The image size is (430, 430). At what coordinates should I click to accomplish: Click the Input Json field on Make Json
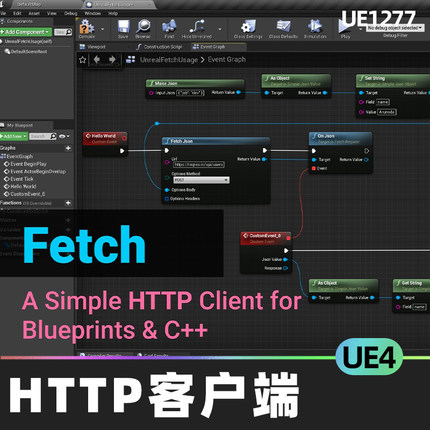(190, 93)
